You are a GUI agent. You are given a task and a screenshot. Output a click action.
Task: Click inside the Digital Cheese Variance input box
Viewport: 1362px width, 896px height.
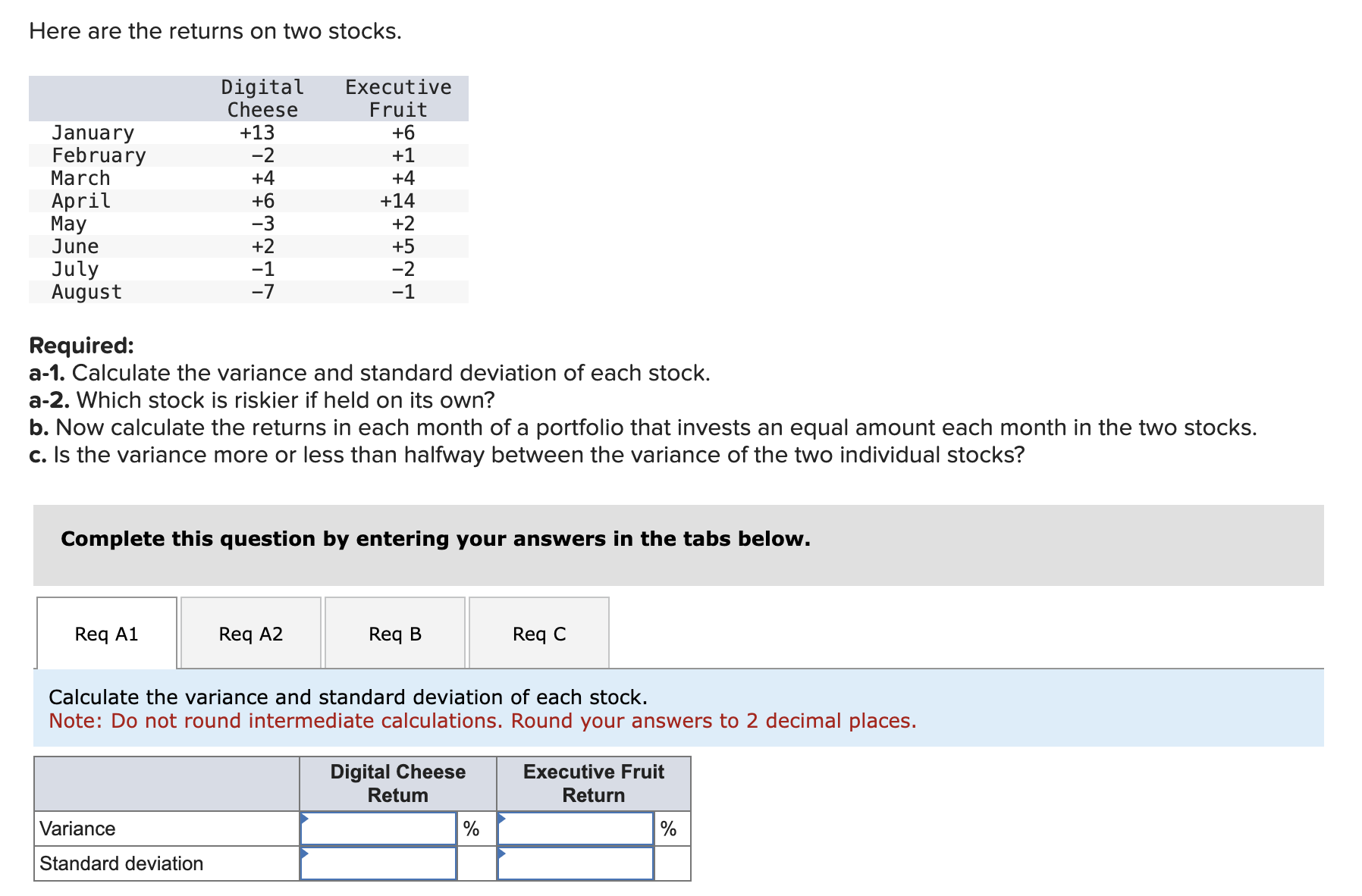coord(379,829)
